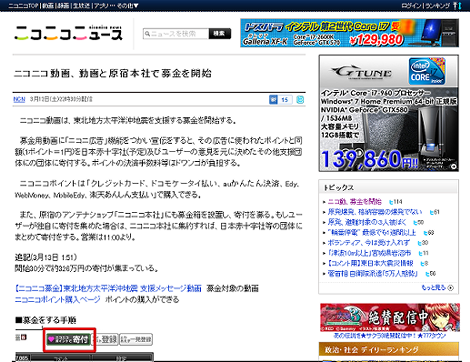This screenshot has height=362, width=470.
Task: Click Twitter icon next to first topic
Action: [x=391, y=202]
